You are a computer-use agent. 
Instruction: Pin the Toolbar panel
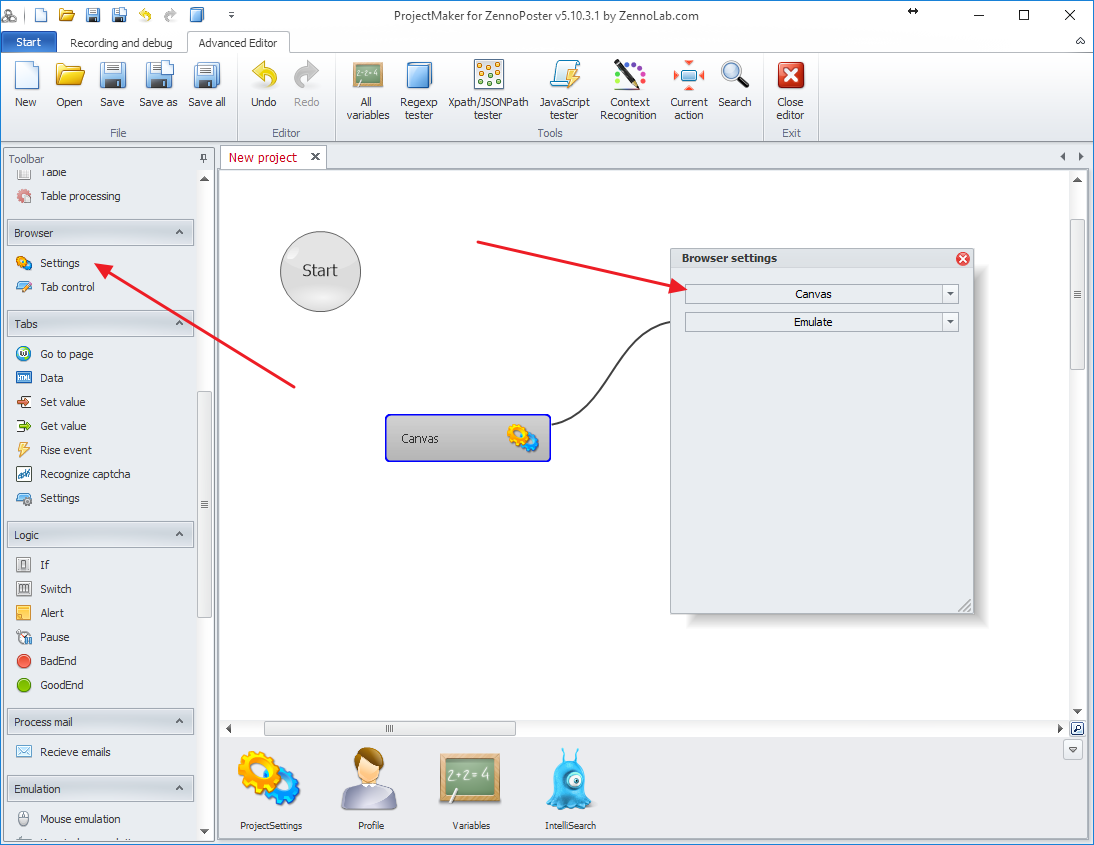tap(203, 158)
